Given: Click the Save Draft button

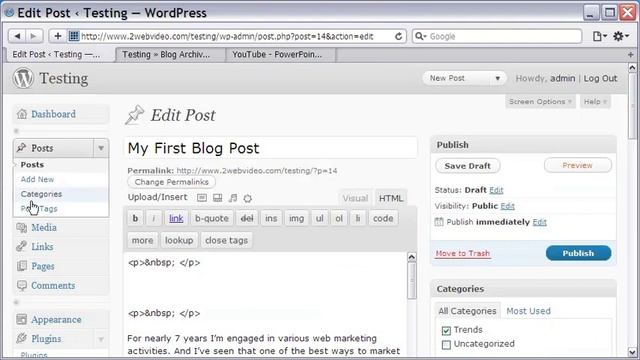Looking at the screenshot, I should coord(467,166).
